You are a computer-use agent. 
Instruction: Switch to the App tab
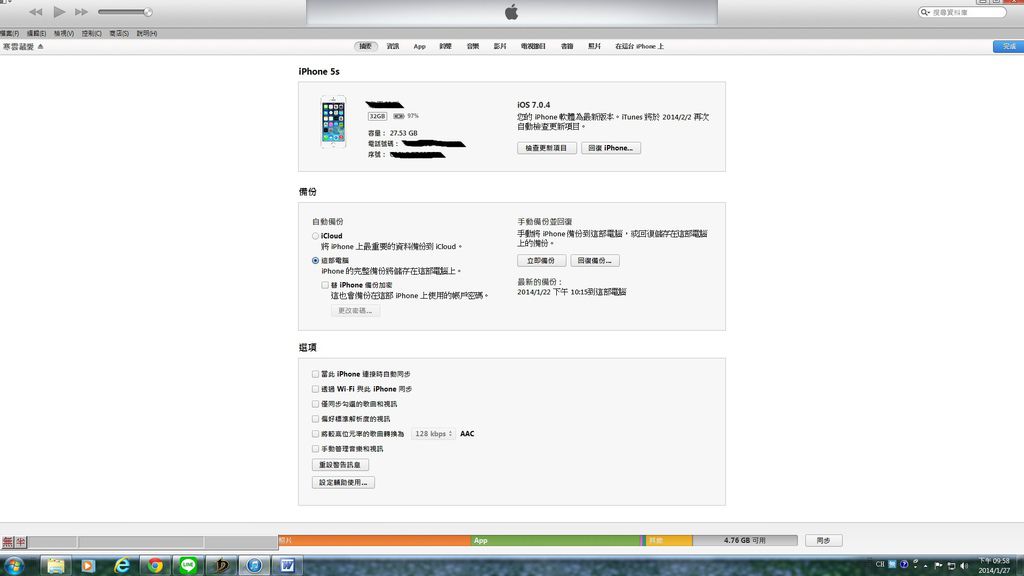[x=419, y=46]
